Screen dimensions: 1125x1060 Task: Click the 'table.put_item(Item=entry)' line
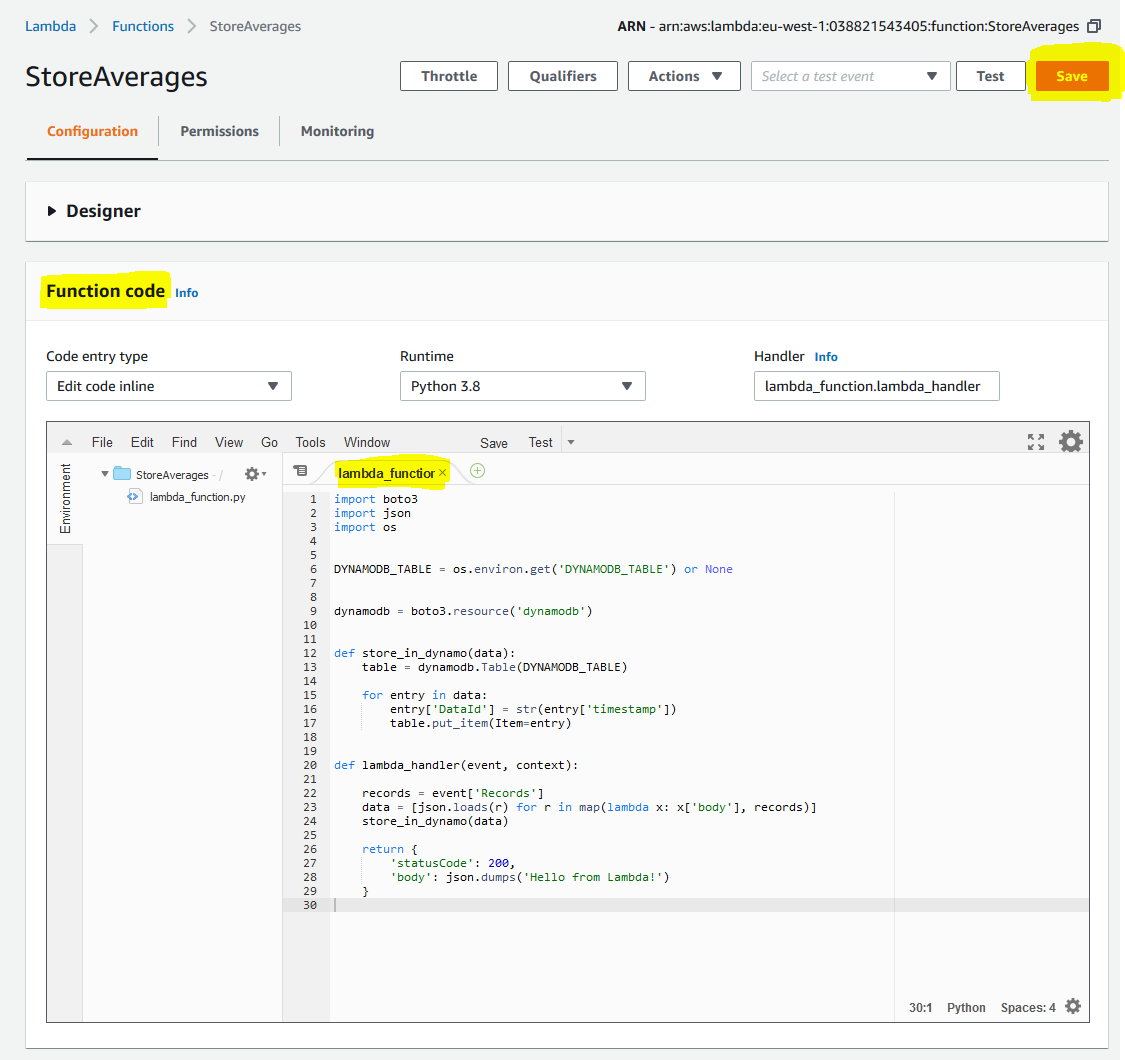coord(481,723)
